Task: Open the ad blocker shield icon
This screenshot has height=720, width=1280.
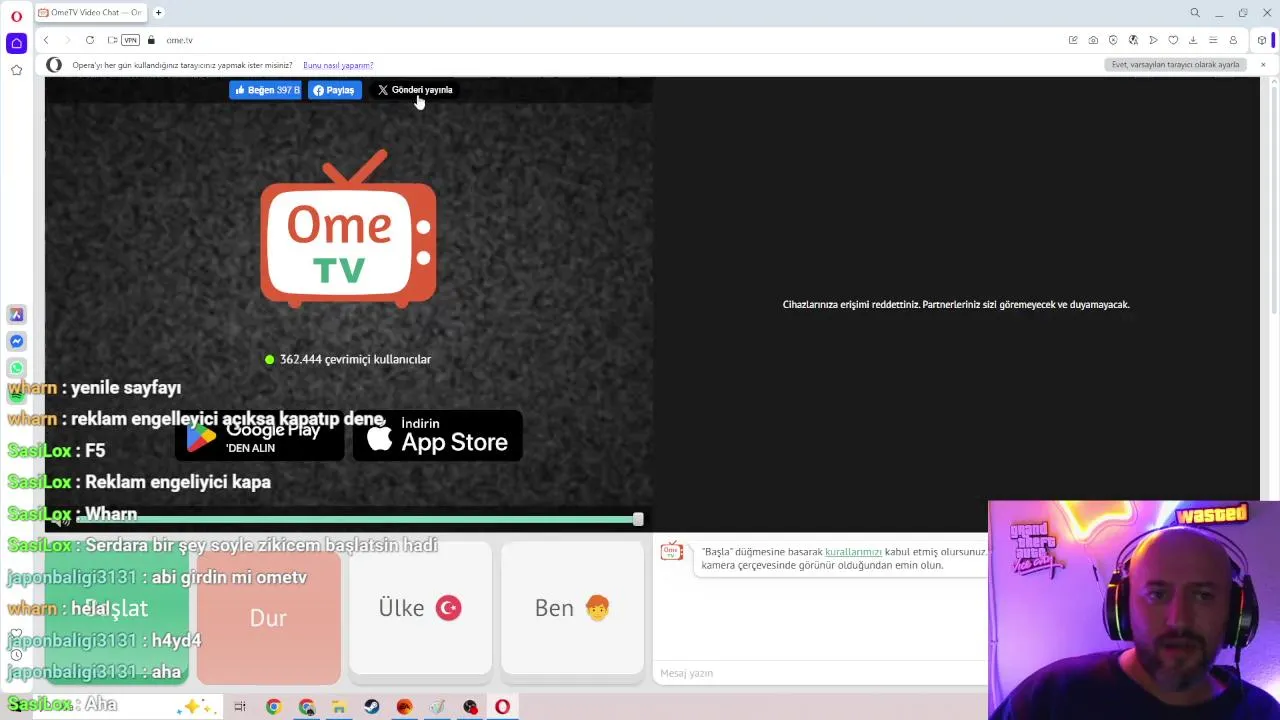Action: click(1113, 40)
